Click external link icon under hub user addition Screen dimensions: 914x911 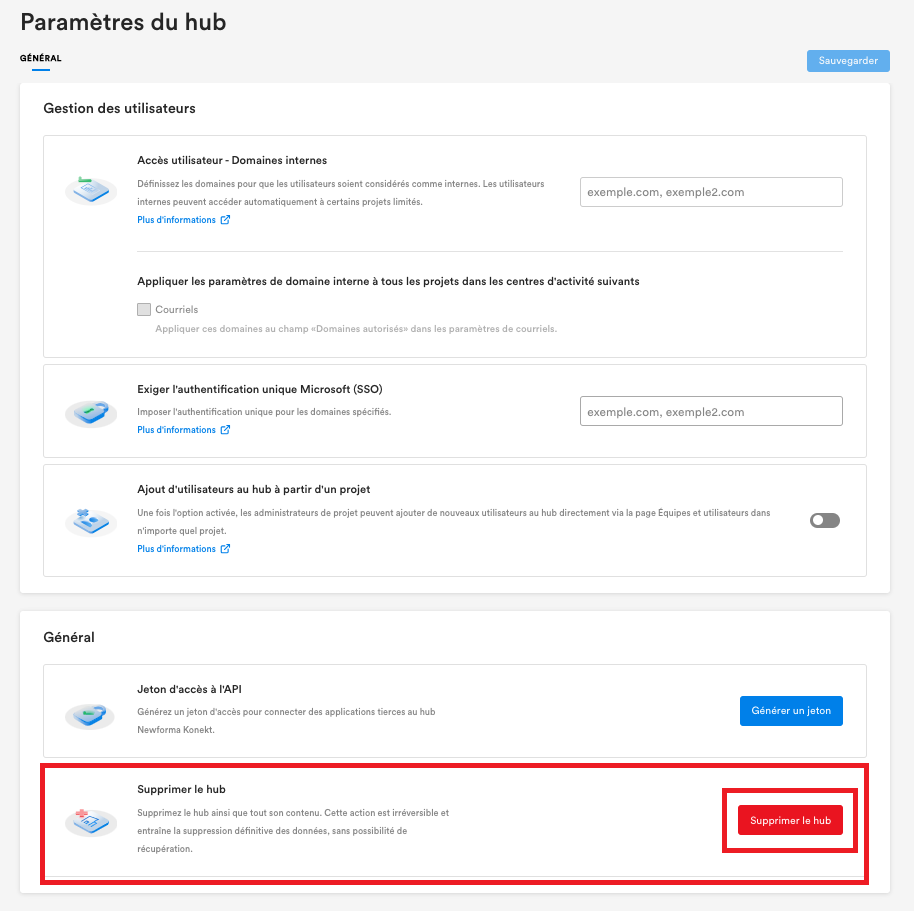click(225, 549)
